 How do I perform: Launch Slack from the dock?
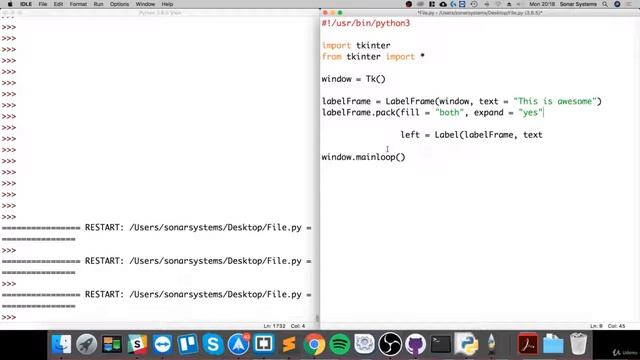[x=137, y=344]
